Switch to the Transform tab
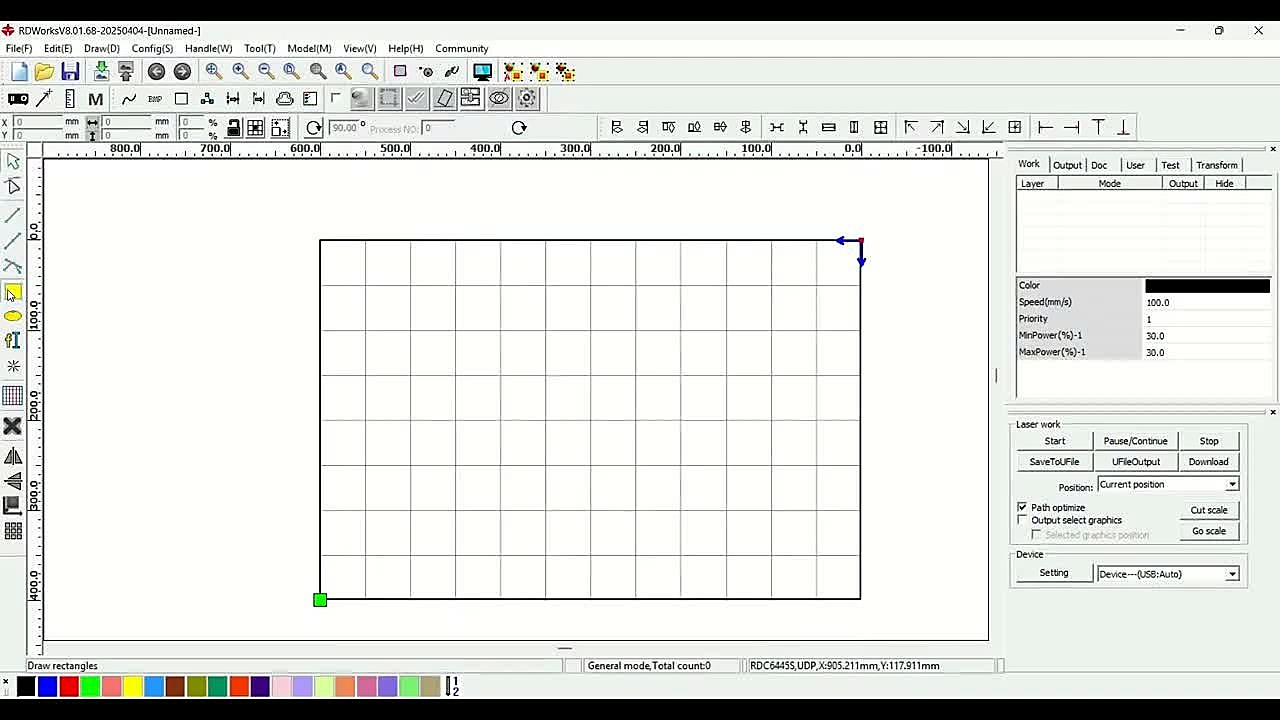This screenshot has height=720, width=1280. click(x=1217, y=165)
